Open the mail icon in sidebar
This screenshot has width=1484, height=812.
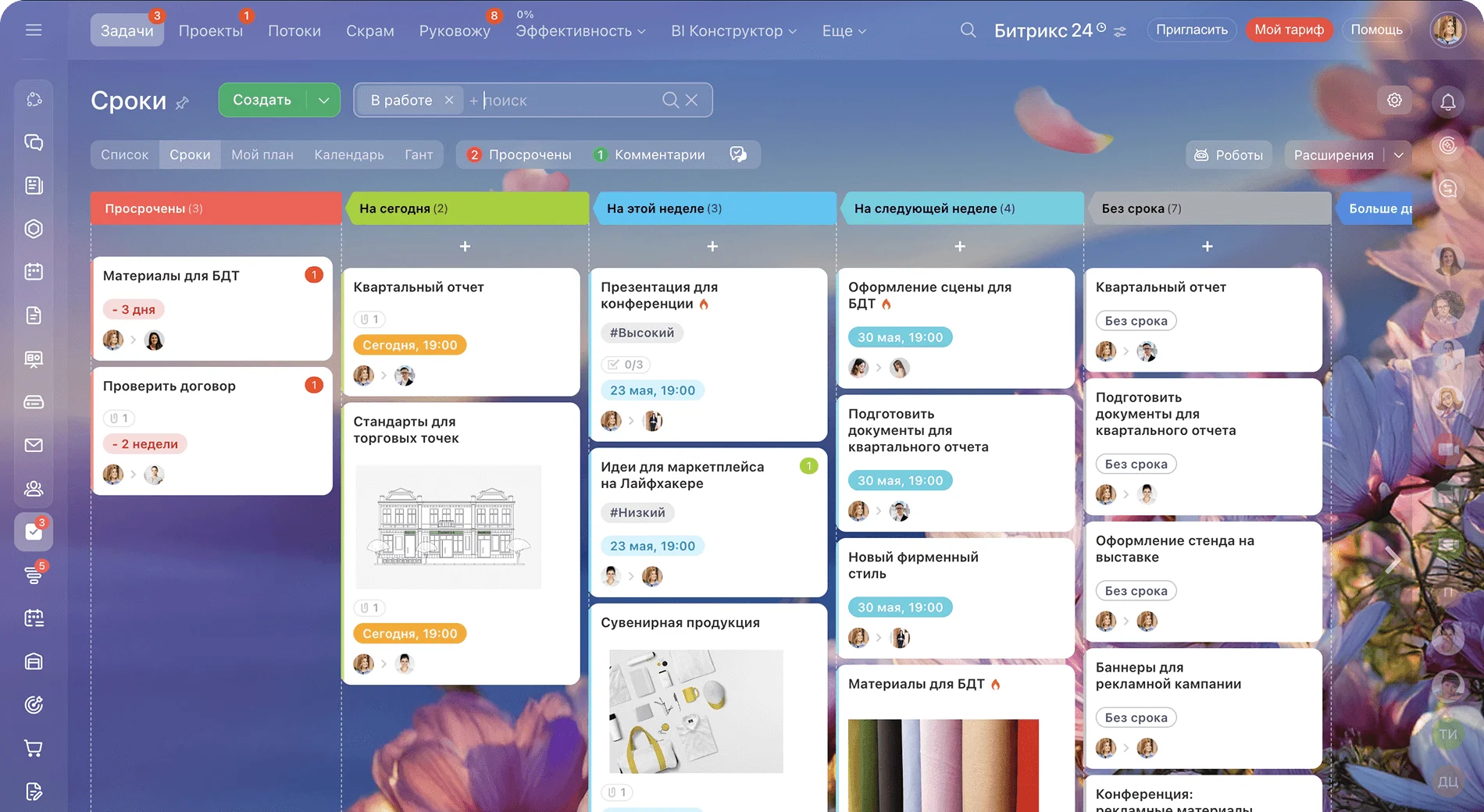[34, 445]
